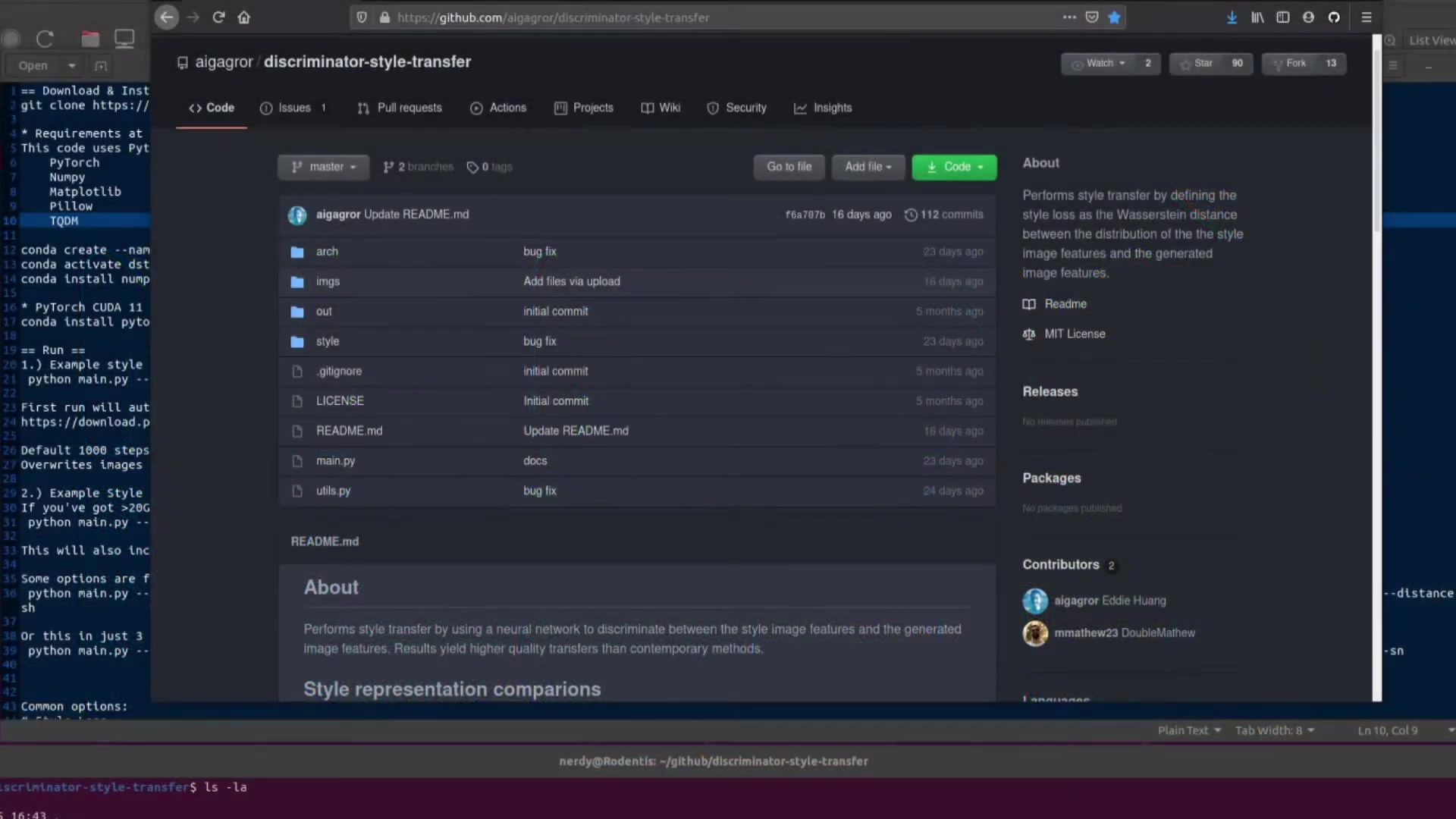Open discriminator-style-transfer repository title link
This screenshot has height=819, width=1456.
(367, 62)
